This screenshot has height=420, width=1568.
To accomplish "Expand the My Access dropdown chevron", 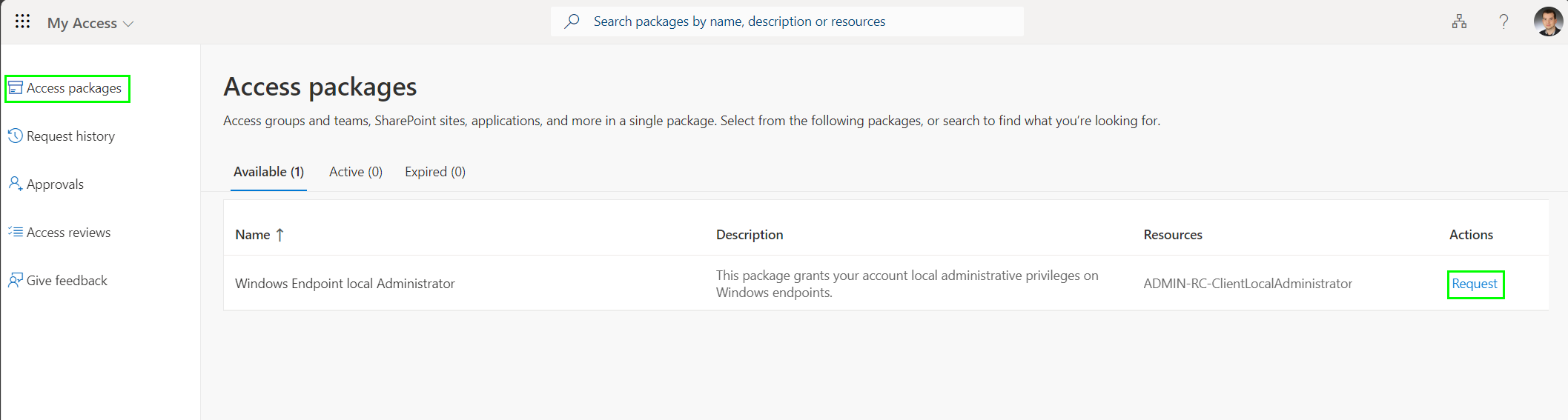I will click(x=128, y=24).
